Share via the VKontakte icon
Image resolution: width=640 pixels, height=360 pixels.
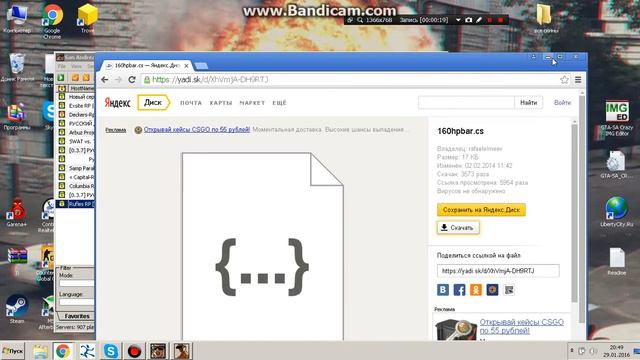click(443, 290)
